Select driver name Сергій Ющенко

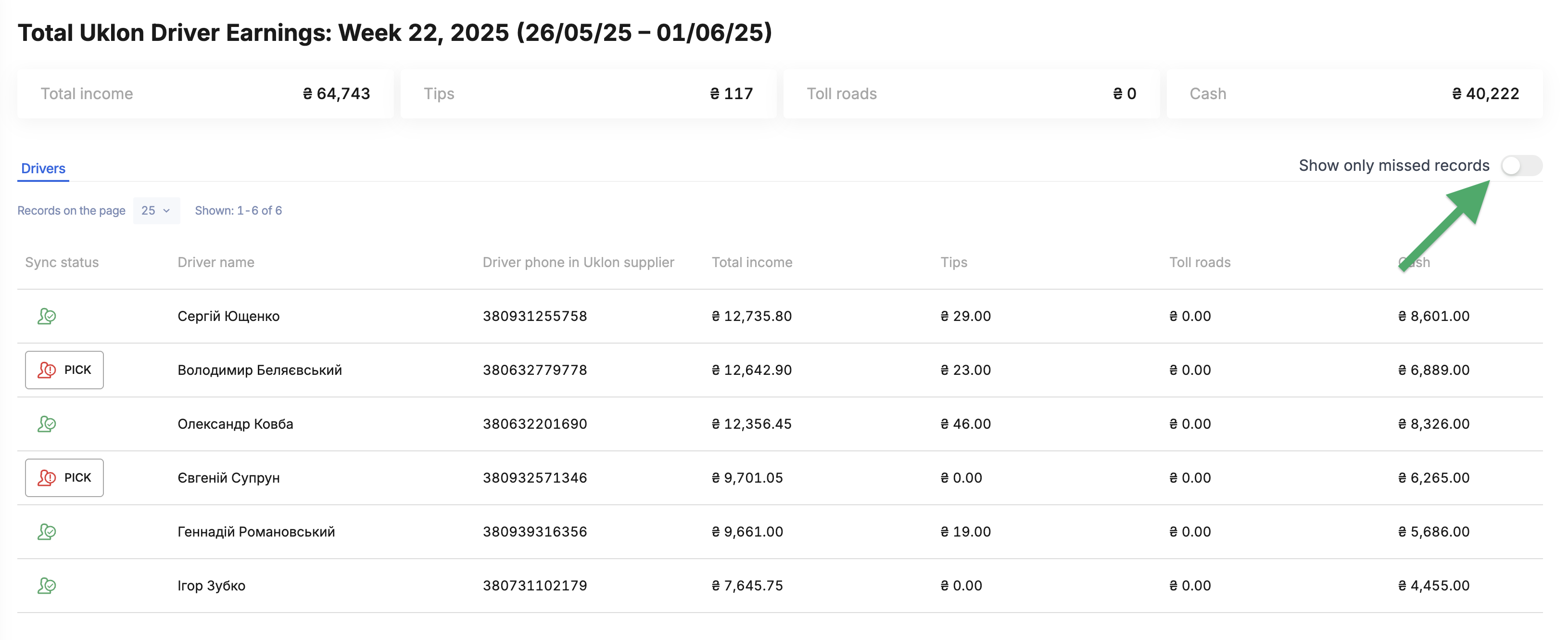pos(228,316)
